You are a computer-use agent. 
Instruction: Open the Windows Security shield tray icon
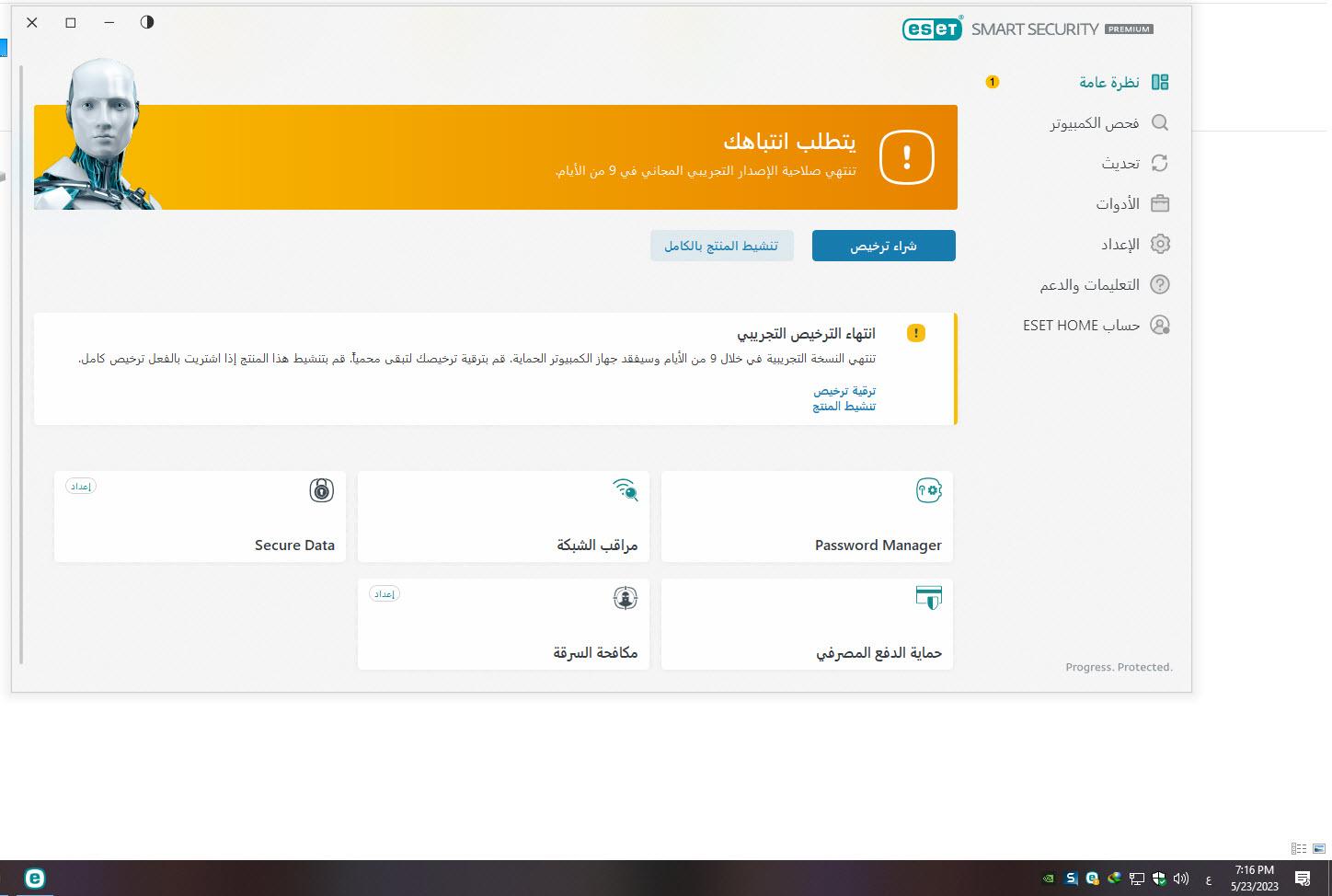tap(1159, 879)
